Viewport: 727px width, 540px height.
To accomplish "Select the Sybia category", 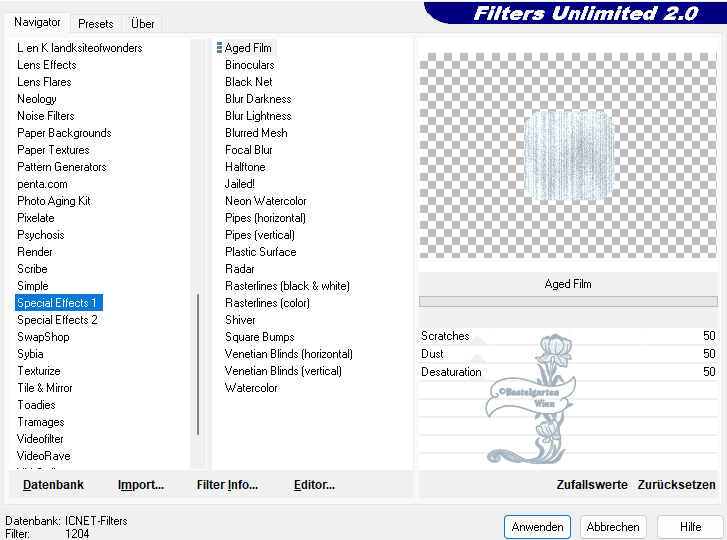I will [x=30, y=354].
